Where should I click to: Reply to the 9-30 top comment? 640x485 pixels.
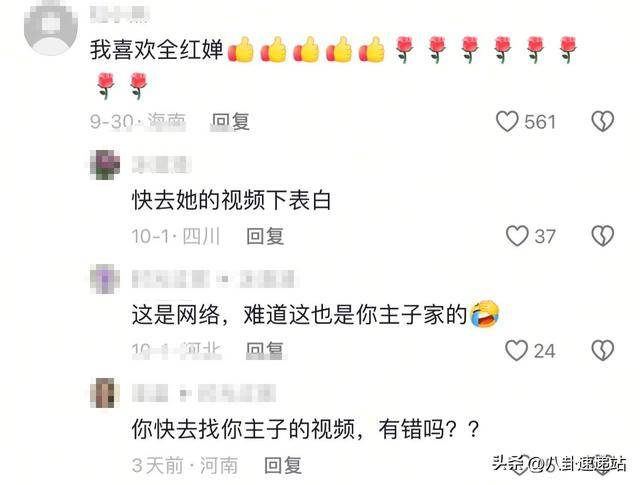pos(230,122)
